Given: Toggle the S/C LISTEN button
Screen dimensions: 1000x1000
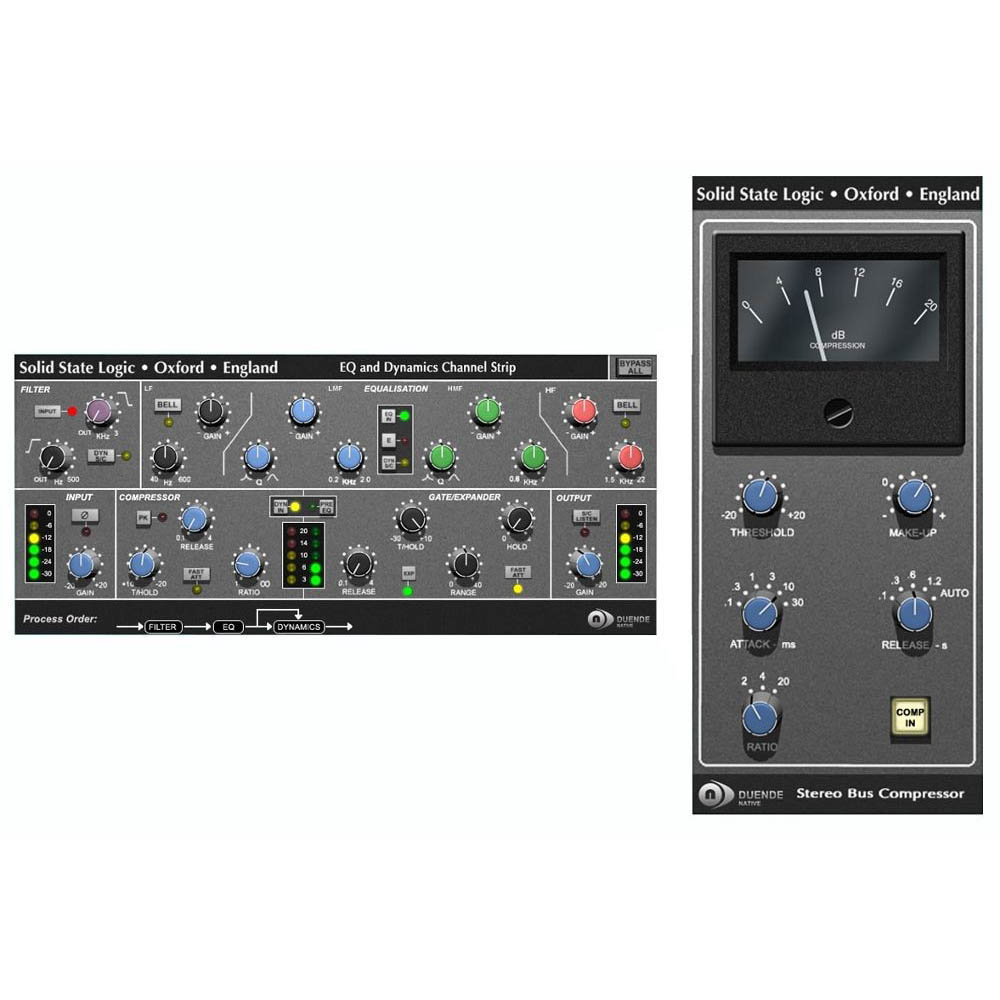Looking at the screenshot, I should [x=586, y=515].
